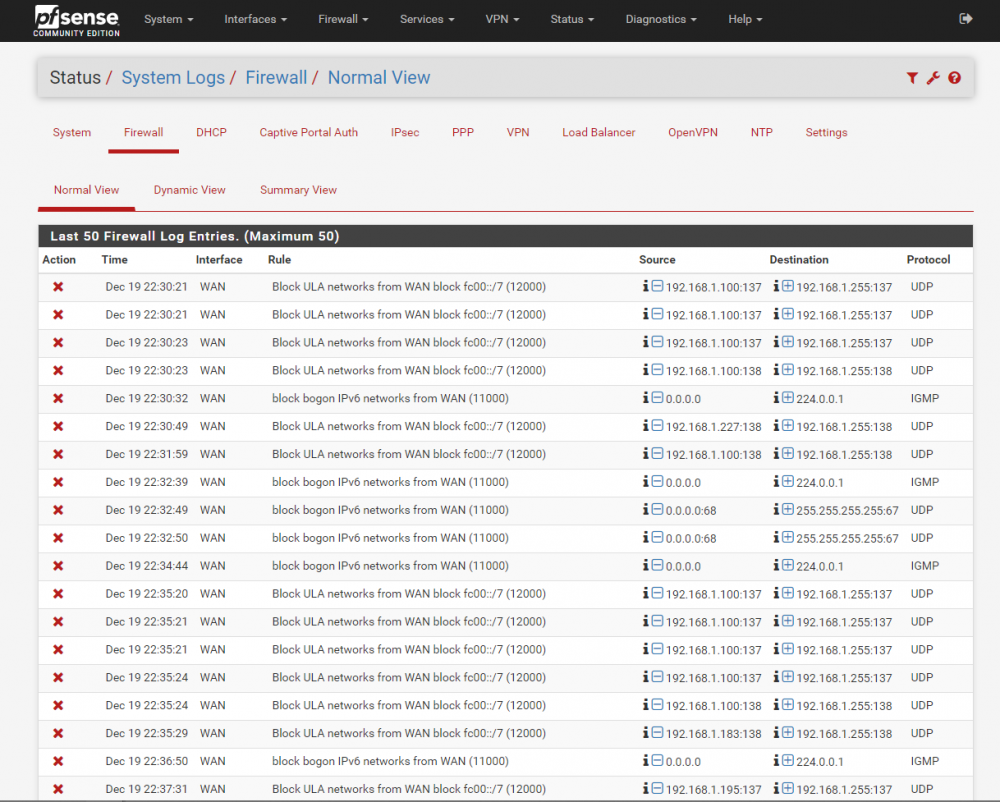
Task: Open the System dropdown menu
Action: [x=168, y=19]
